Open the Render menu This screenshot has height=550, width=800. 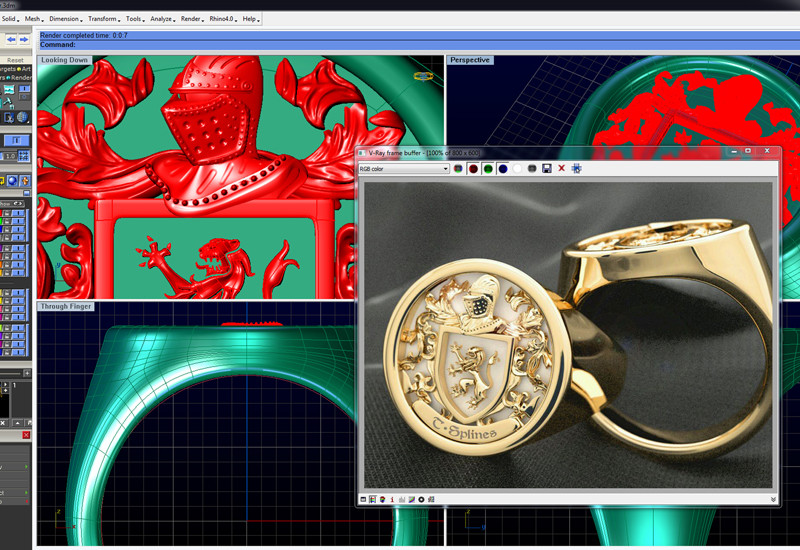pos(192,19)
